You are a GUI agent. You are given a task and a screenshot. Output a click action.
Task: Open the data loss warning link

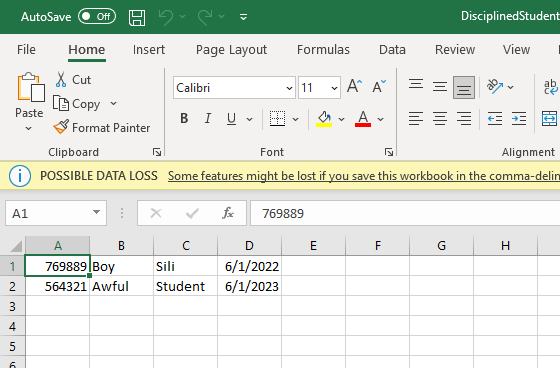(x=364, y=176)
